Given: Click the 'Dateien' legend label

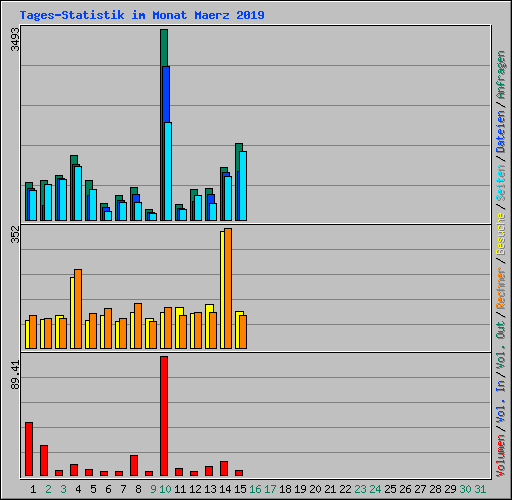Looking at the screenshot, I should [x=501, y=132].
